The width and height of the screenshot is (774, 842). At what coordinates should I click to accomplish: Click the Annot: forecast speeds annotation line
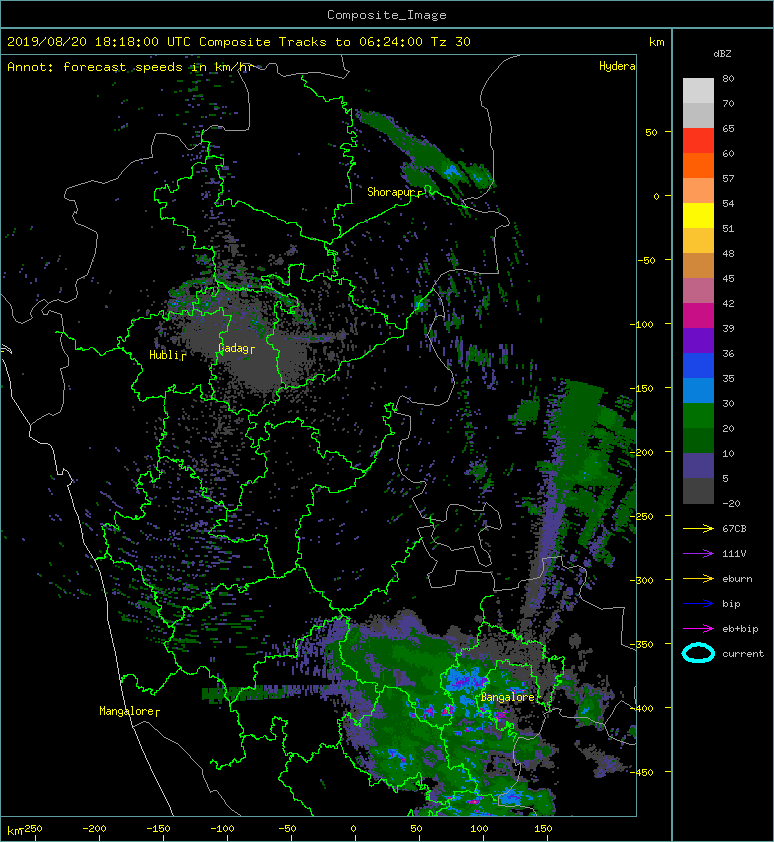coord(130,67)
